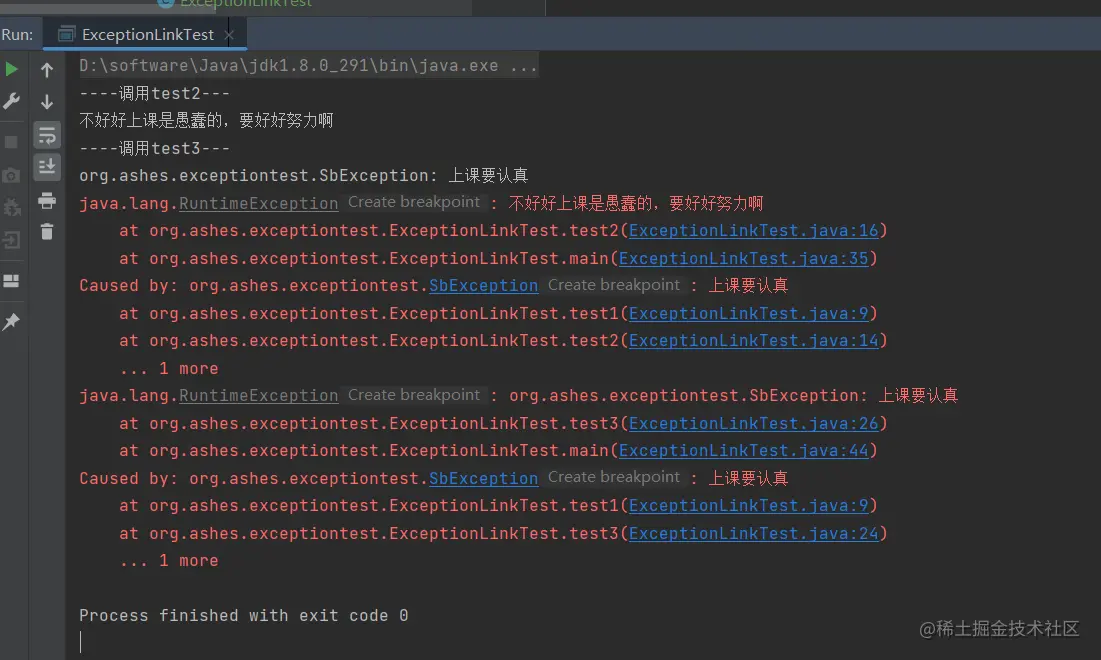The width and height of the screenshot is (1101, 660).
Task: Click the white '不好好上课是愚蠢的，要好好努力啊' output line
Action: 206,121
